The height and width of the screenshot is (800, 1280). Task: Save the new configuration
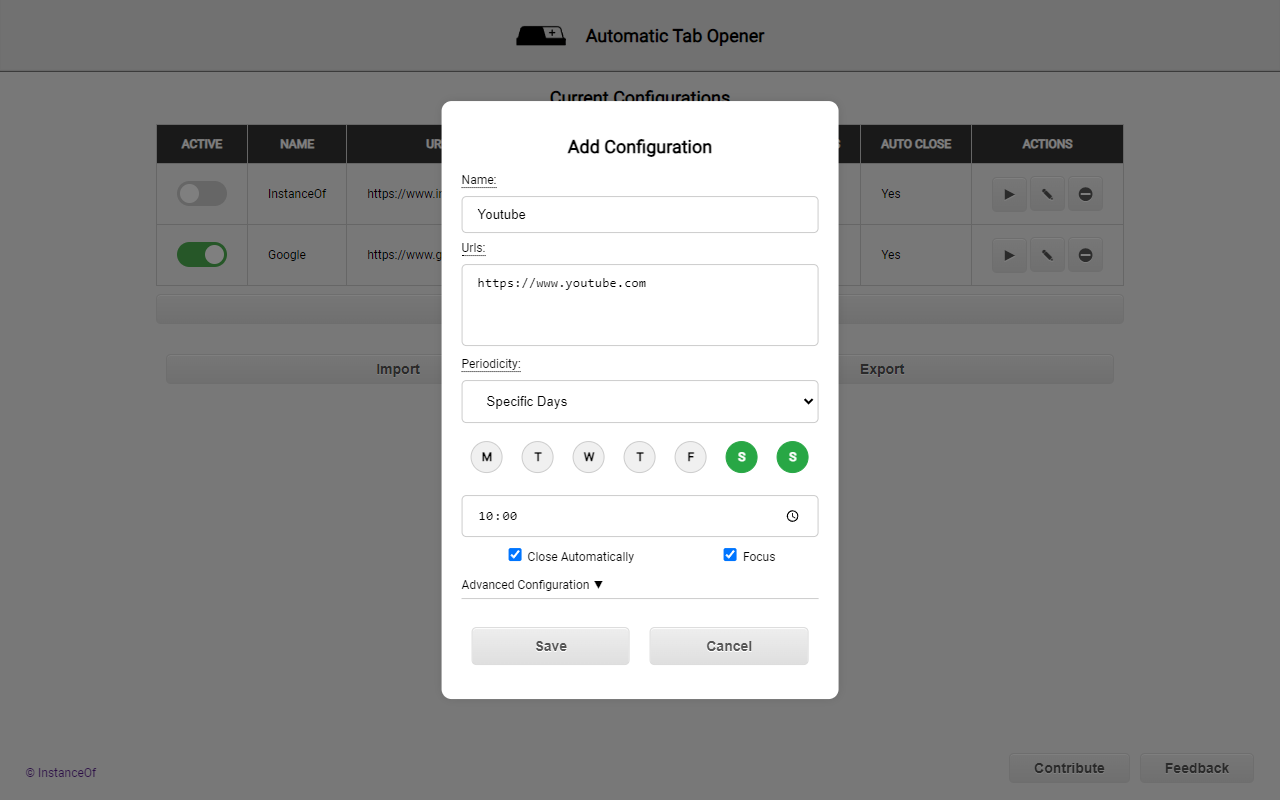pyautogui.click(x=551, y=646)
